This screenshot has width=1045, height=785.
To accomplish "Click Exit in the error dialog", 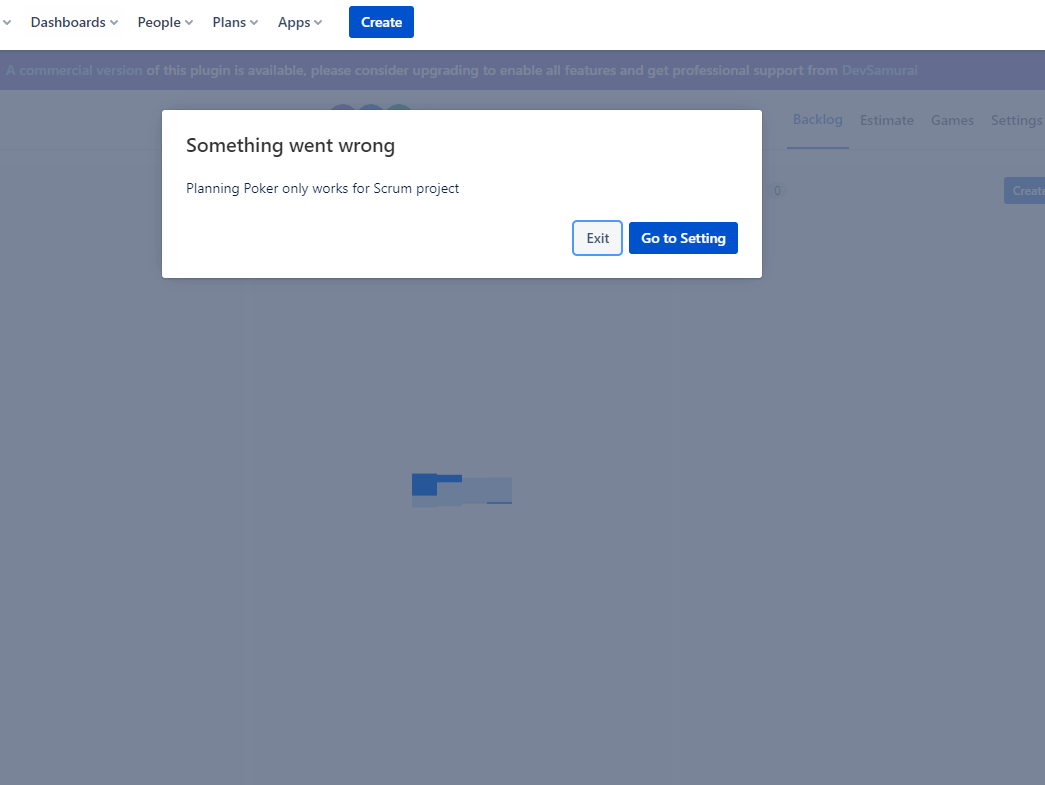I will [x=597, y=238].
